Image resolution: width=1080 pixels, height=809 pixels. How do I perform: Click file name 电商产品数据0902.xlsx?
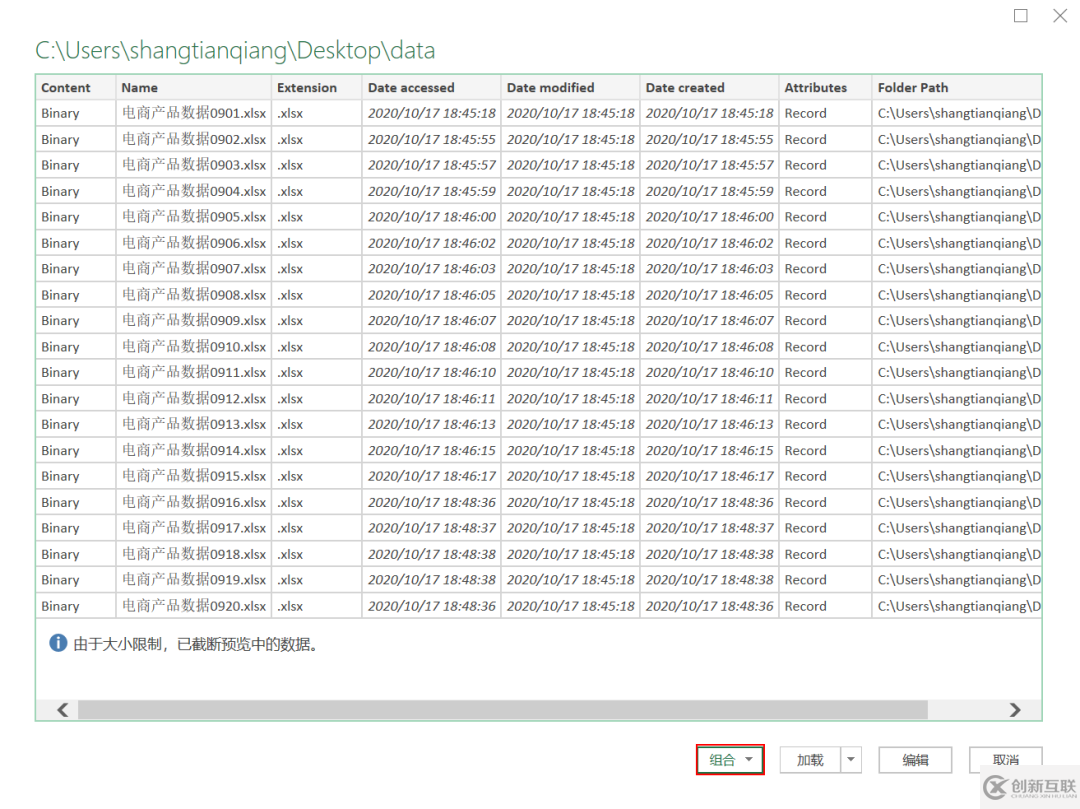pos(194,139)
